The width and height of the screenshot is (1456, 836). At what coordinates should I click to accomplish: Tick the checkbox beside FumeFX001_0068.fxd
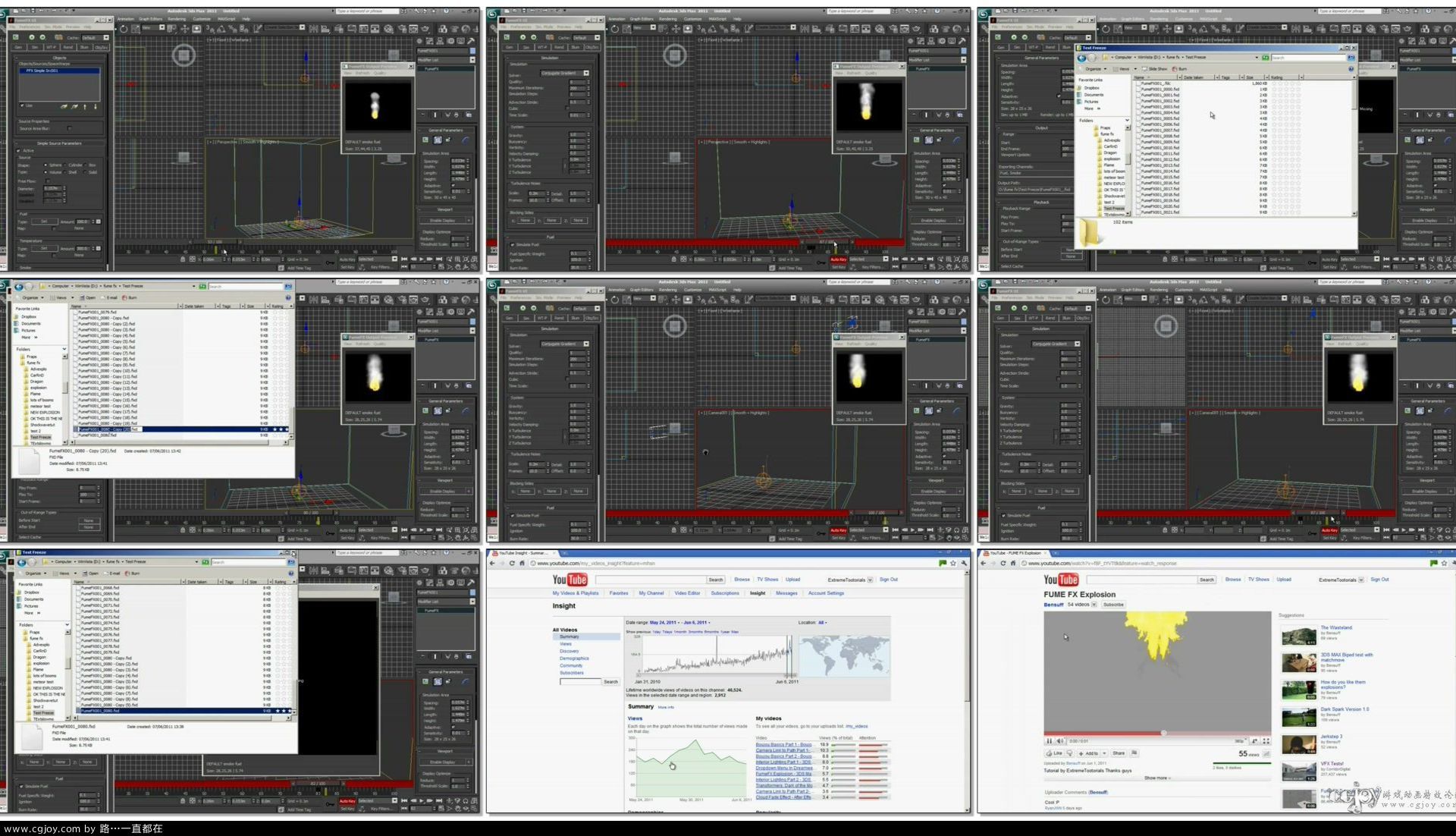(x=77, y=587)
